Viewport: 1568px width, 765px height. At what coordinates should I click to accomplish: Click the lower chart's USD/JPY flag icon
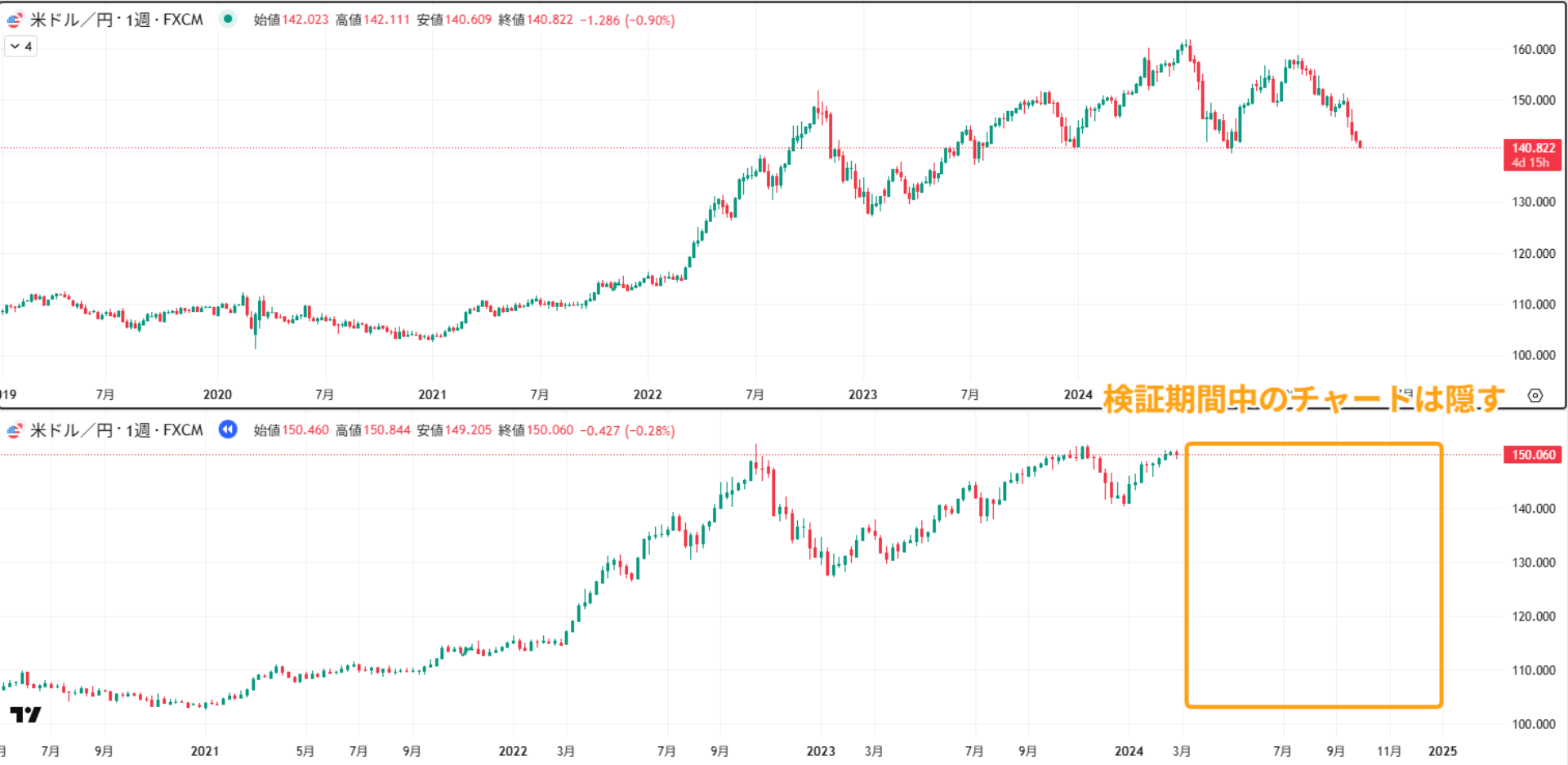(15, 430)
